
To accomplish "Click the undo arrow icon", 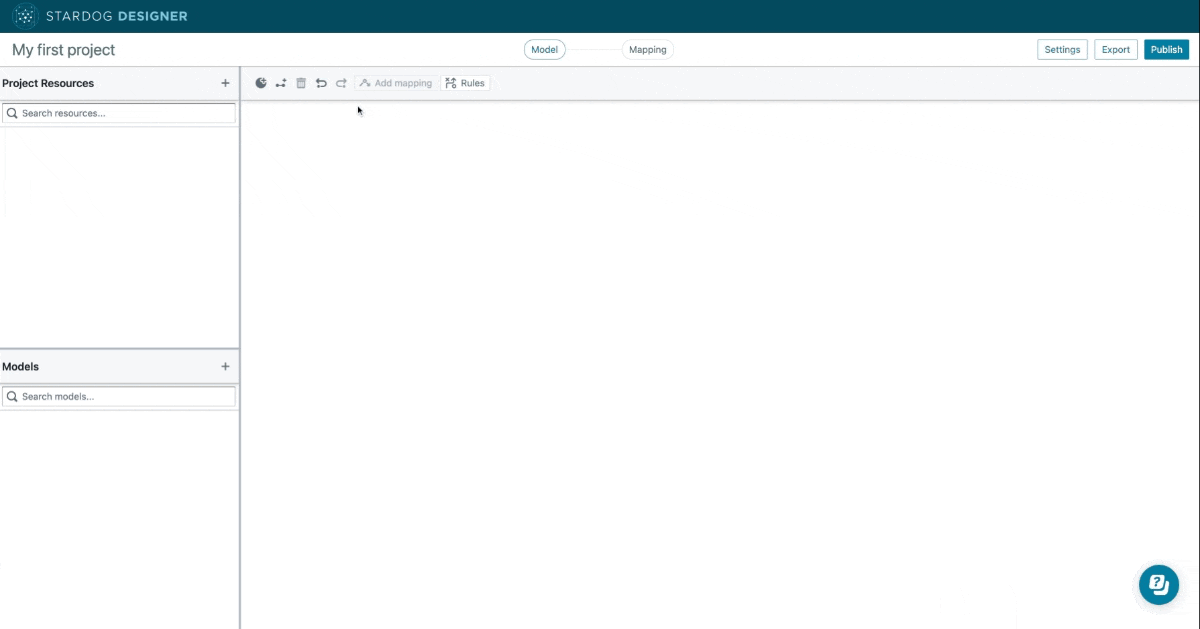I will [321, 83].
